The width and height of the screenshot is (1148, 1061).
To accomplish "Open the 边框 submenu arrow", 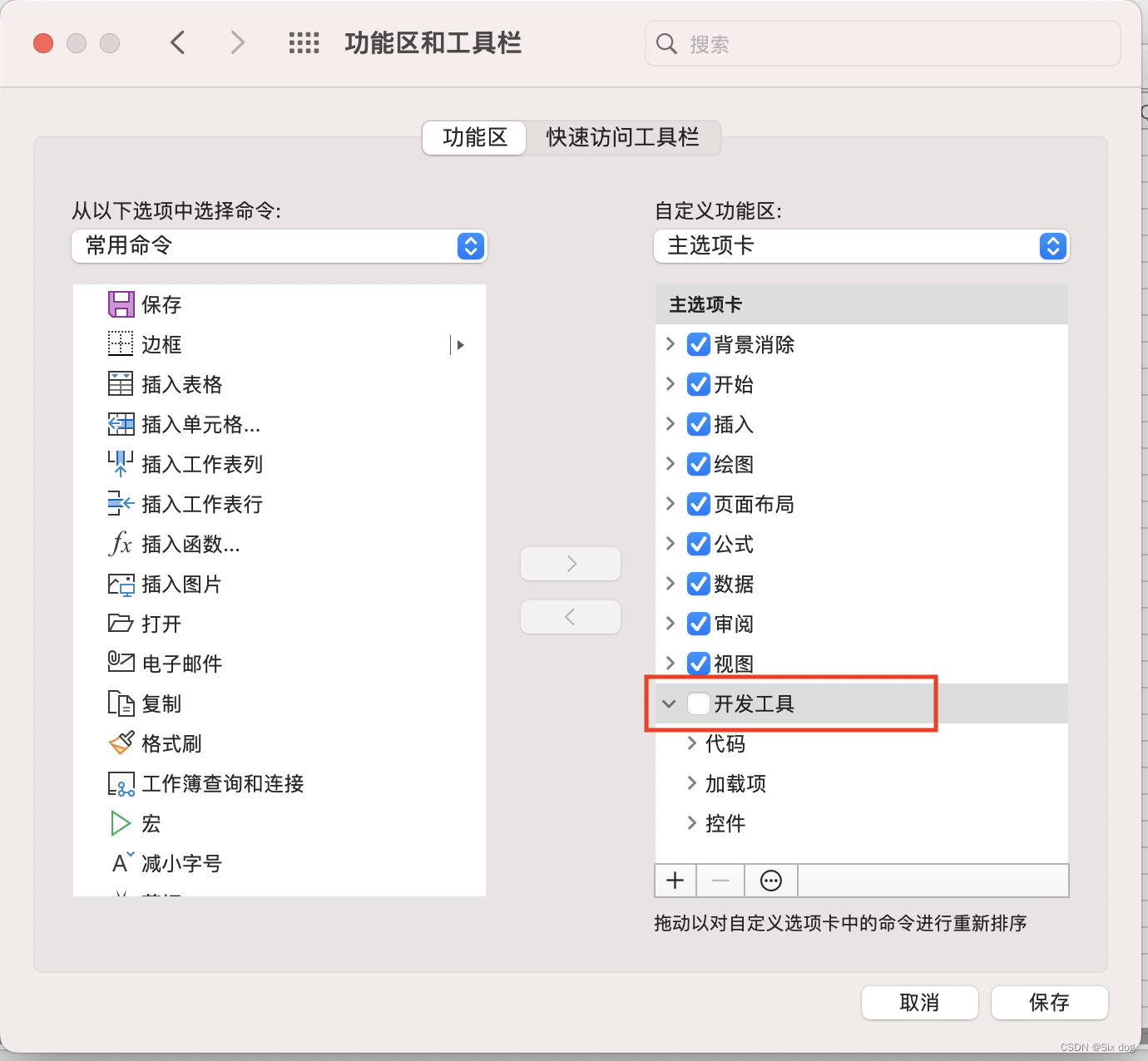I will (458, 344).
